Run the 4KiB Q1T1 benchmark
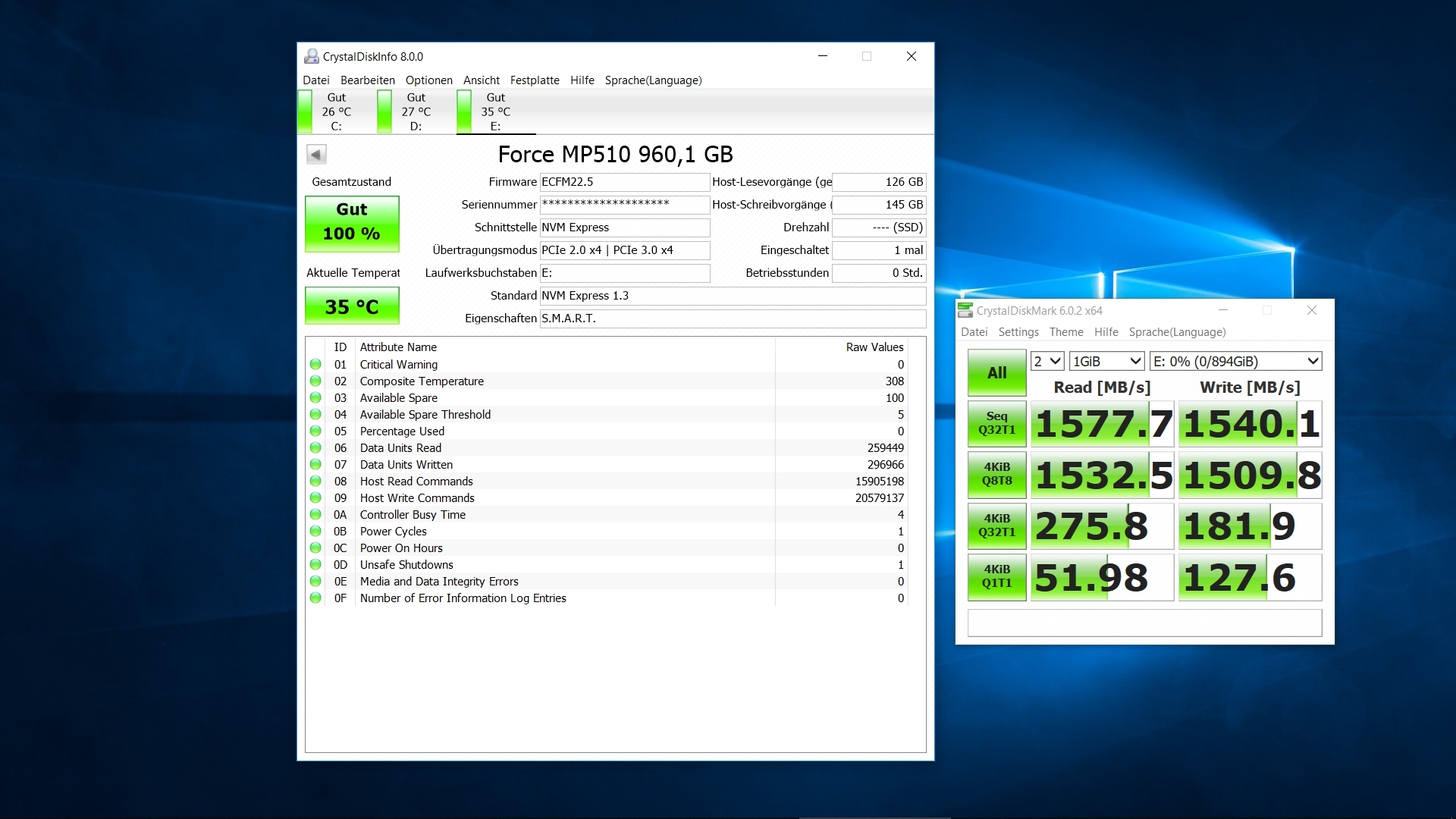The height and width of the screenshot is (819, 1456). click(x=997, y=577)
